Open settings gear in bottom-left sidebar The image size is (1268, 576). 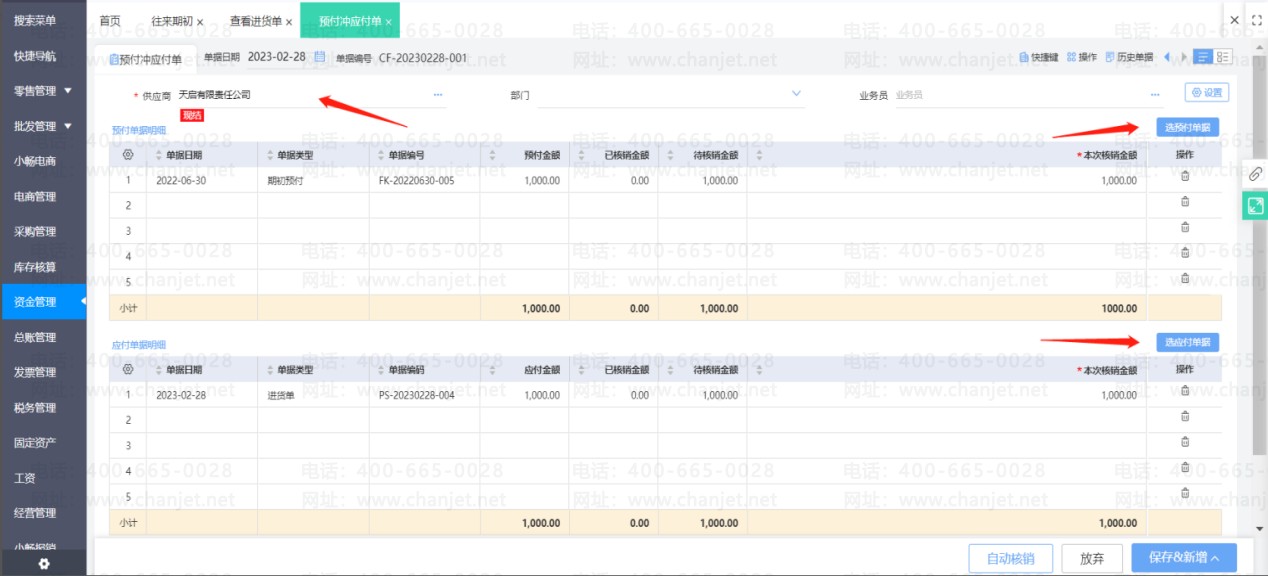(43, 564)
